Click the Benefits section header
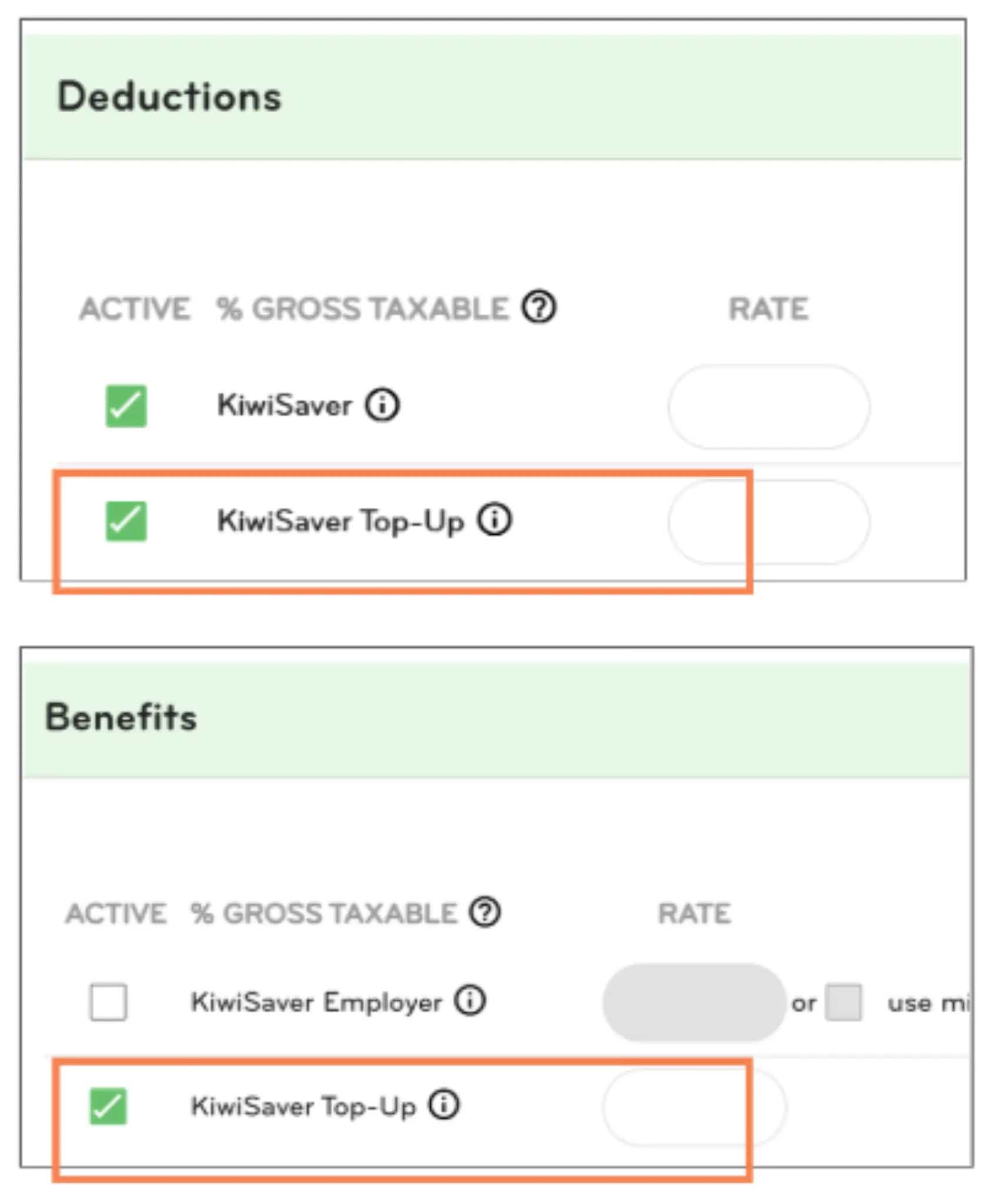The image size is (990, 1204). click(x=121, y=717)
